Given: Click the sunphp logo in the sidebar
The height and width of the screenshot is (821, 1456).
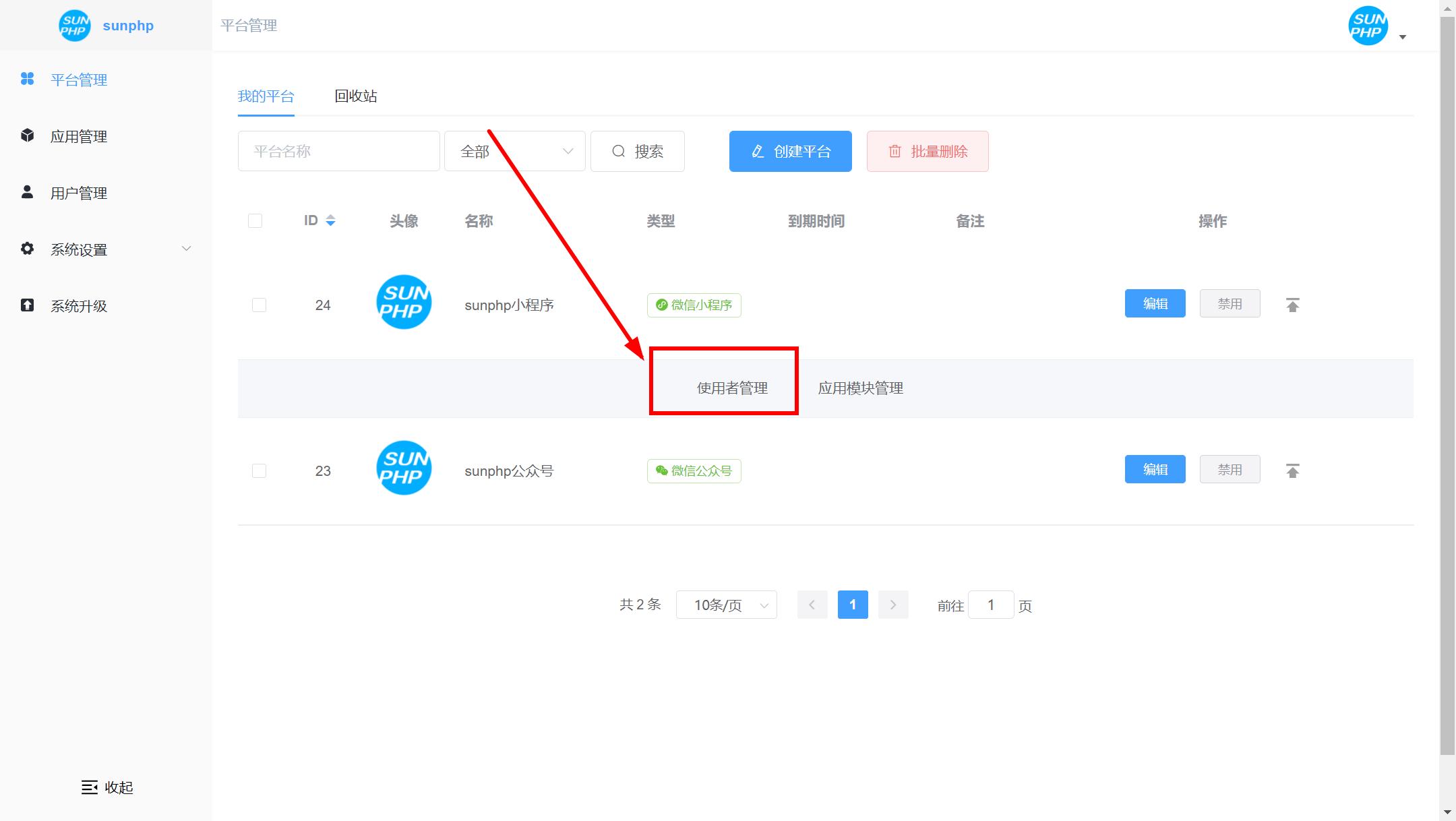Looking at the screenshot, I should (x=74, y=26).
